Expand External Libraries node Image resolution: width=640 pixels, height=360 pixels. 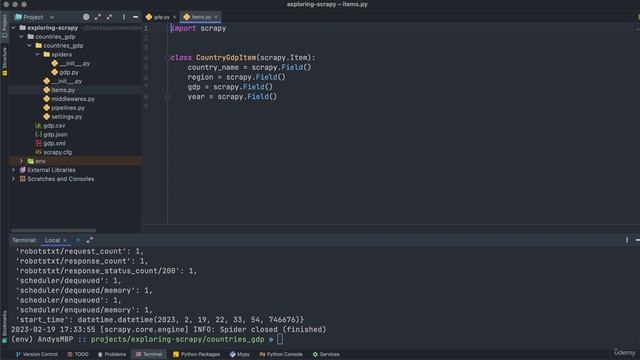click(13, 170)
